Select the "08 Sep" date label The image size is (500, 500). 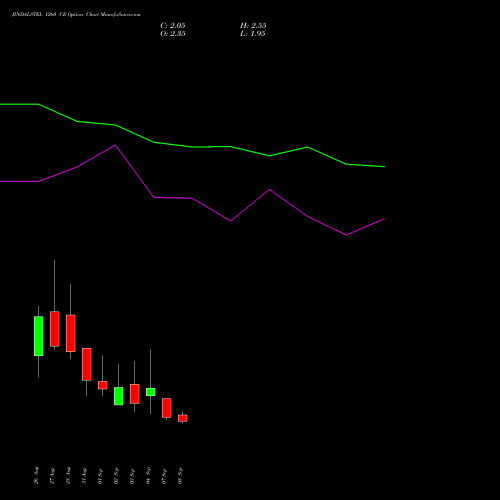[x=180, y=476]
